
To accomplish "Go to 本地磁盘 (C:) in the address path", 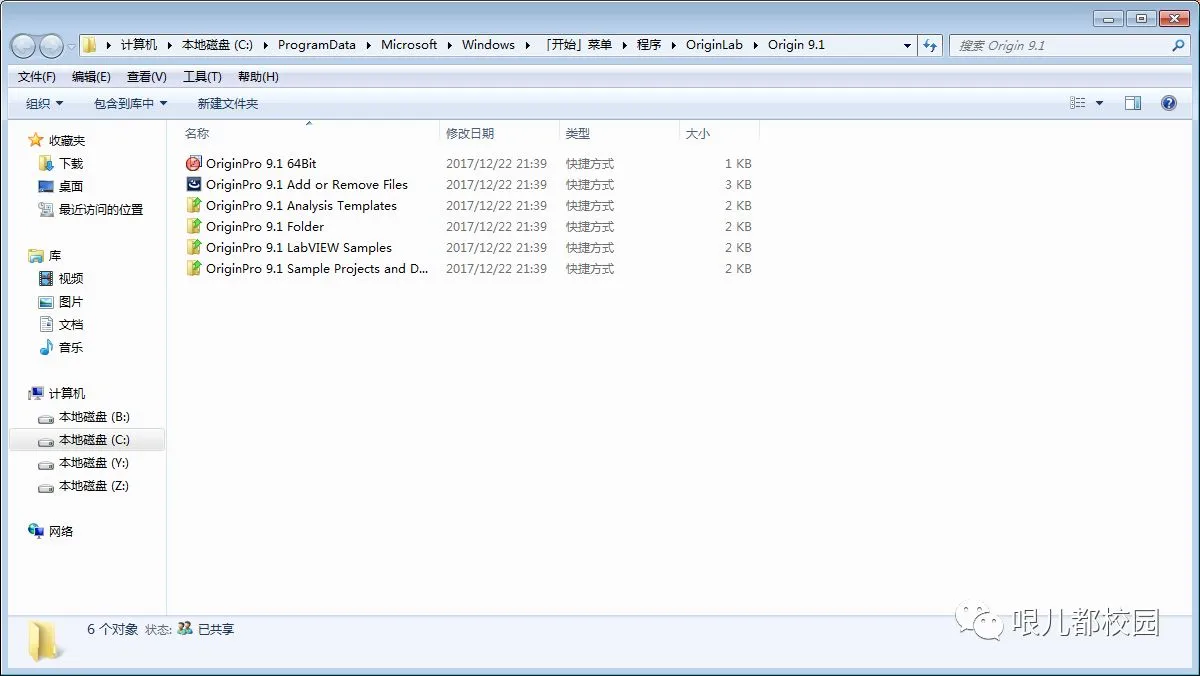I will click(217, 45).
